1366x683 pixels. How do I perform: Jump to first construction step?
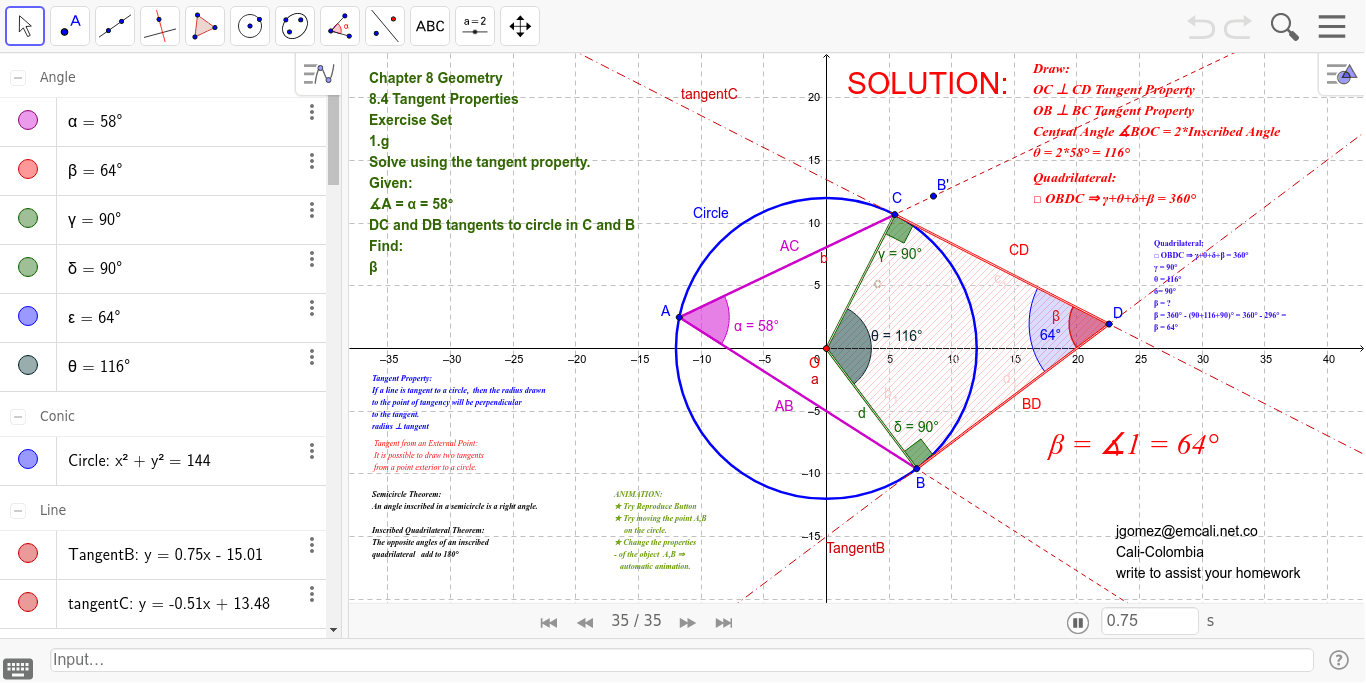[x=549, y=622]
